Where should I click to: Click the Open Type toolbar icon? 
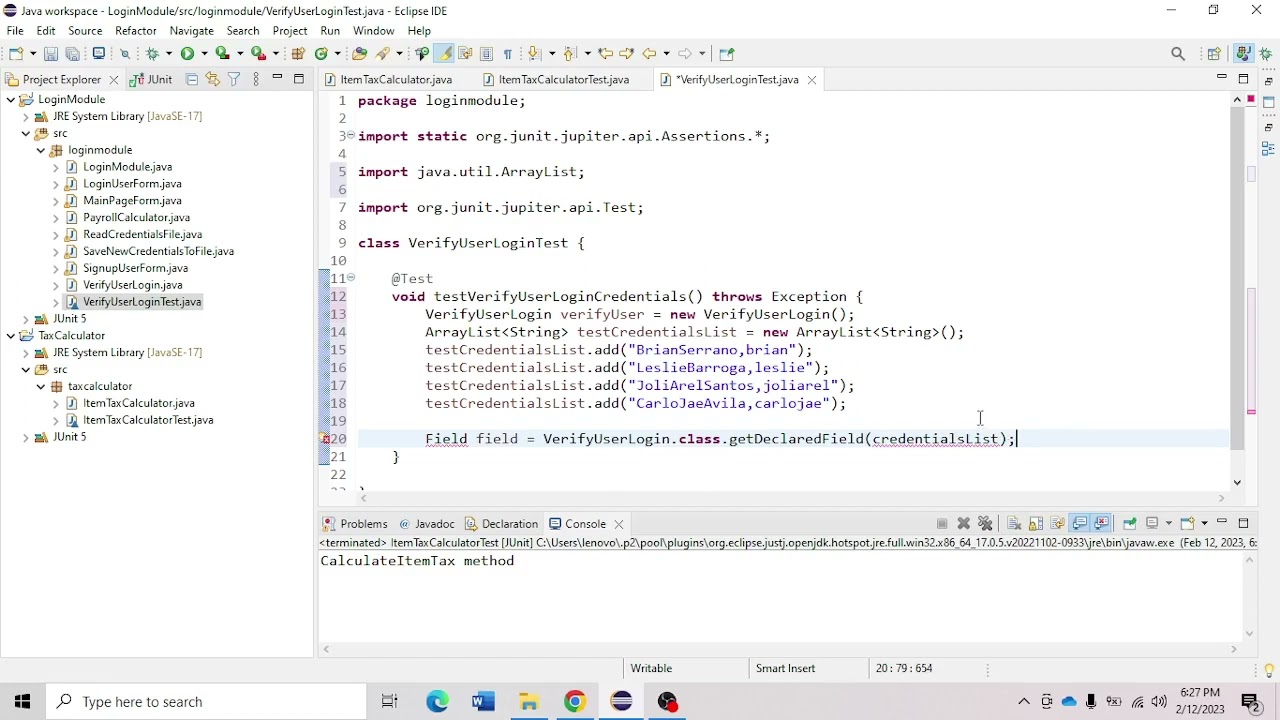360,54
